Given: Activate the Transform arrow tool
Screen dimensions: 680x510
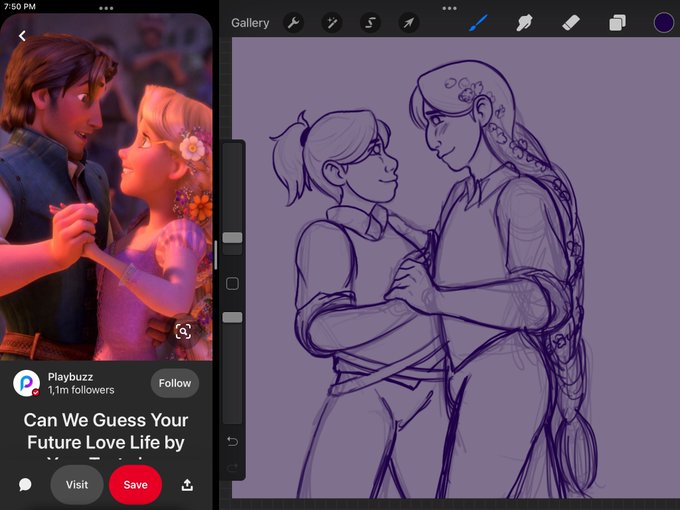Looking at the screenshot, I should pyautogui.click(x=409, y=23).
